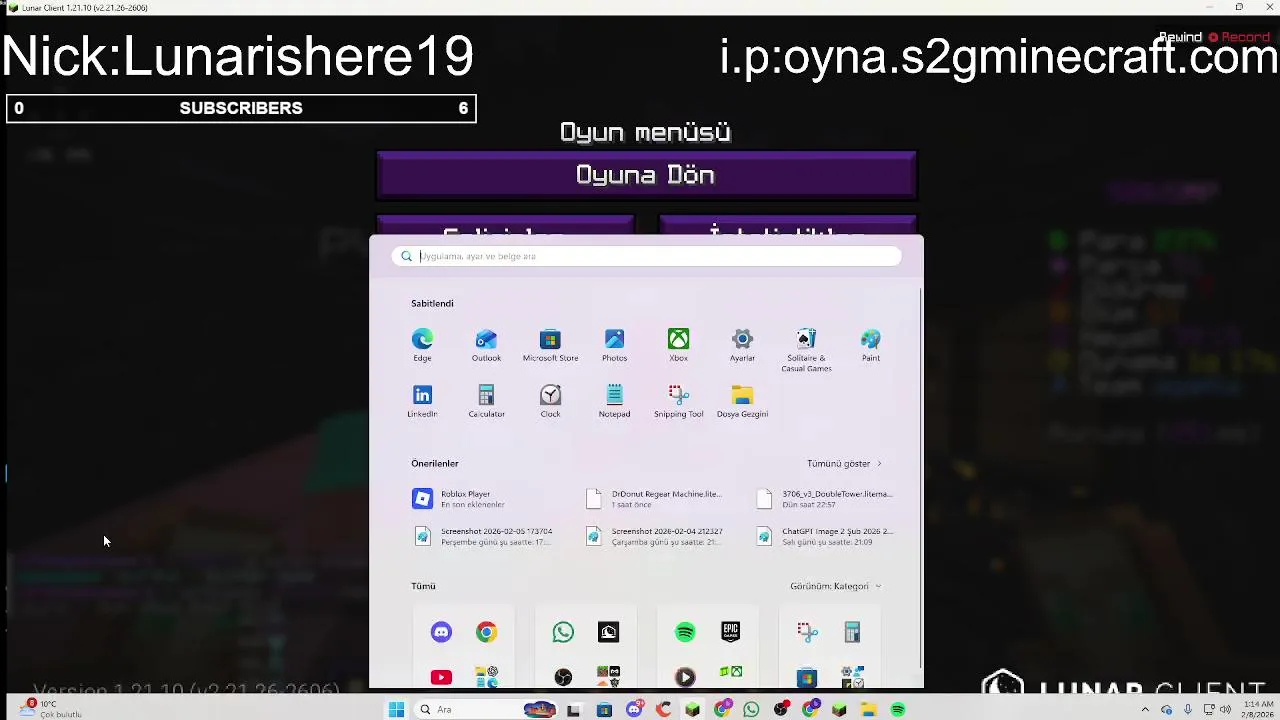Switch to OBS Studio on the taskbar
The height and width of the screenshot is (720, 1280).
click(781, 710)
